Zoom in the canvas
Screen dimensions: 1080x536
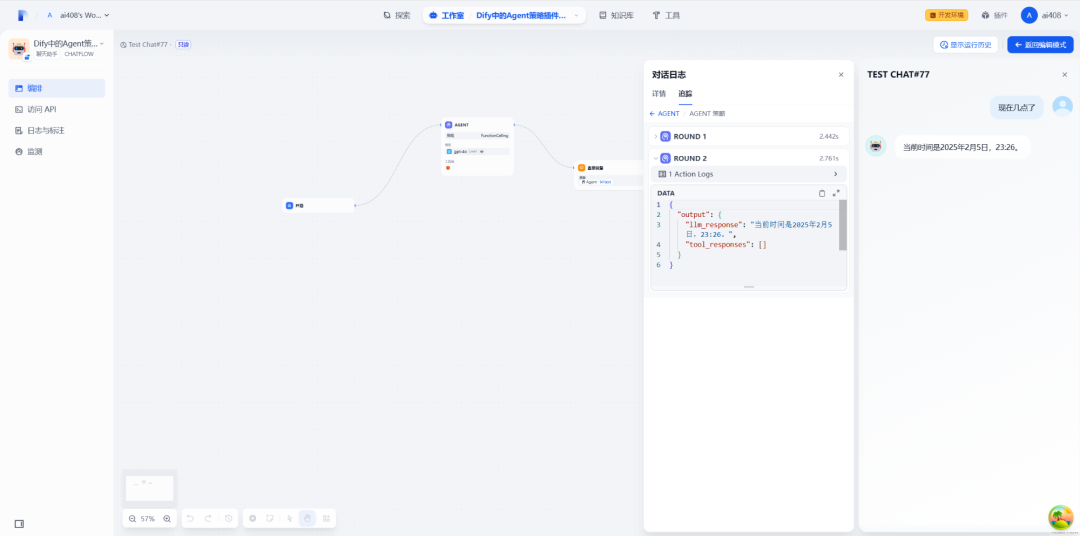coord(167,518)
